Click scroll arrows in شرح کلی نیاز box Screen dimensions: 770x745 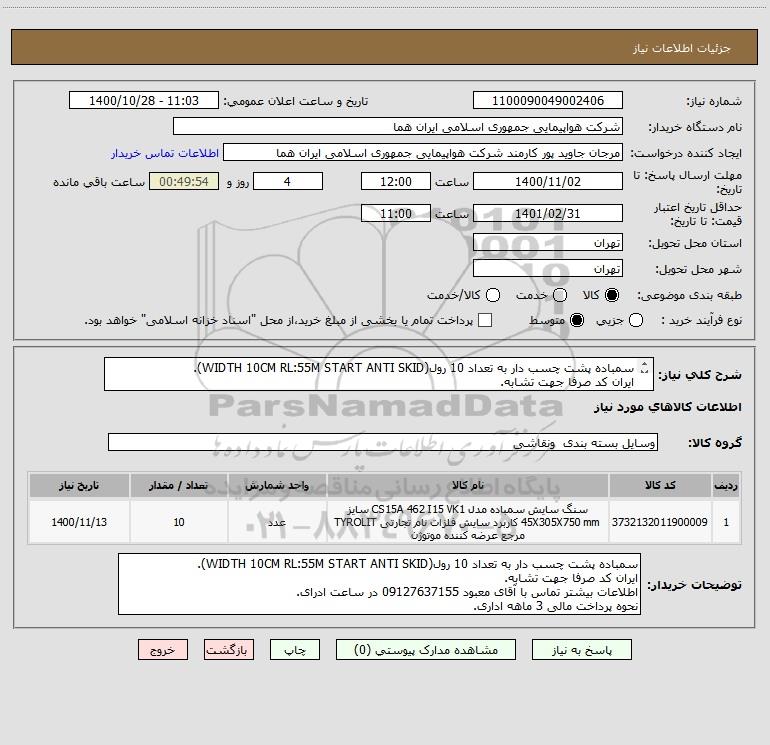click(x=645, y=368)
